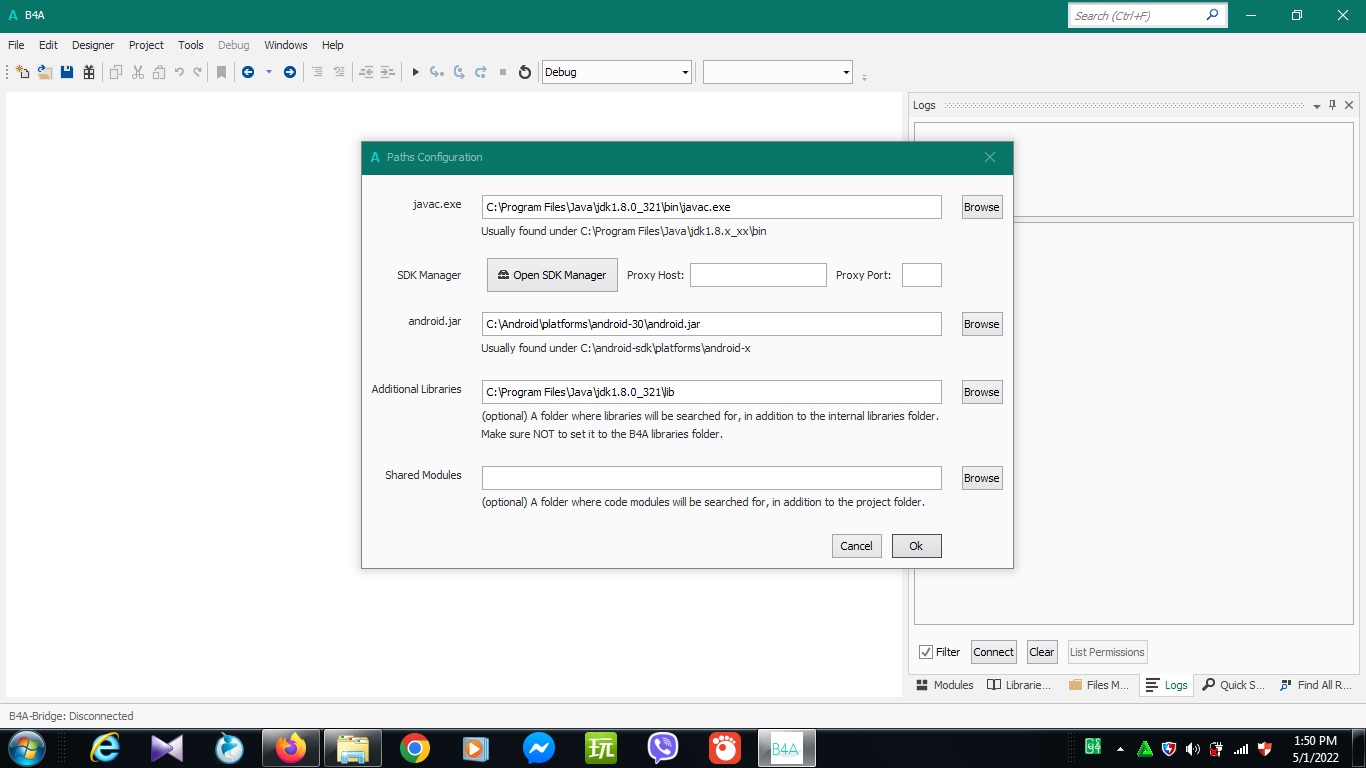1366x768 pixels.
Task: Click the Restart circular arrow icon
Action: 524,72
